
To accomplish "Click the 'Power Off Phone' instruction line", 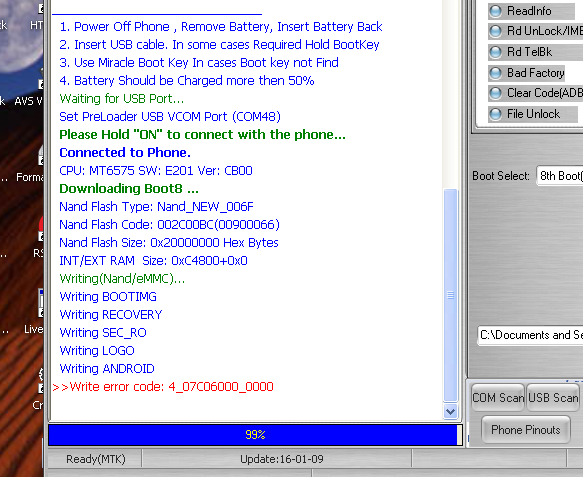I will coord(221,27).
